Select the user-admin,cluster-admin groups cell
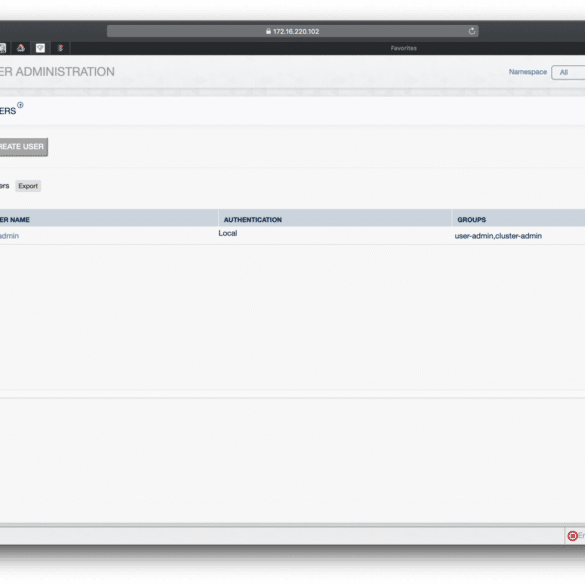 (498, 236)
